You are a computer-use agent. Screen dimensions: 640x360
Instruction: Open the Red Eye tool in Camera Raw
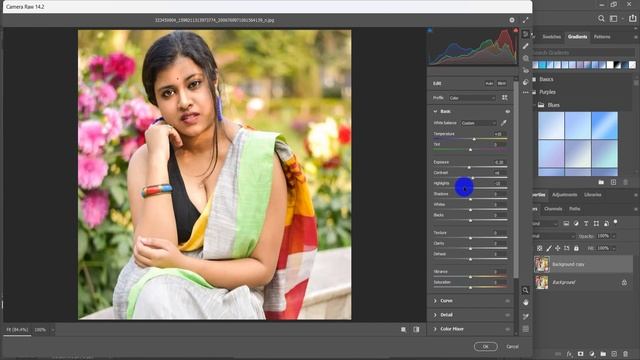(526, 70)
